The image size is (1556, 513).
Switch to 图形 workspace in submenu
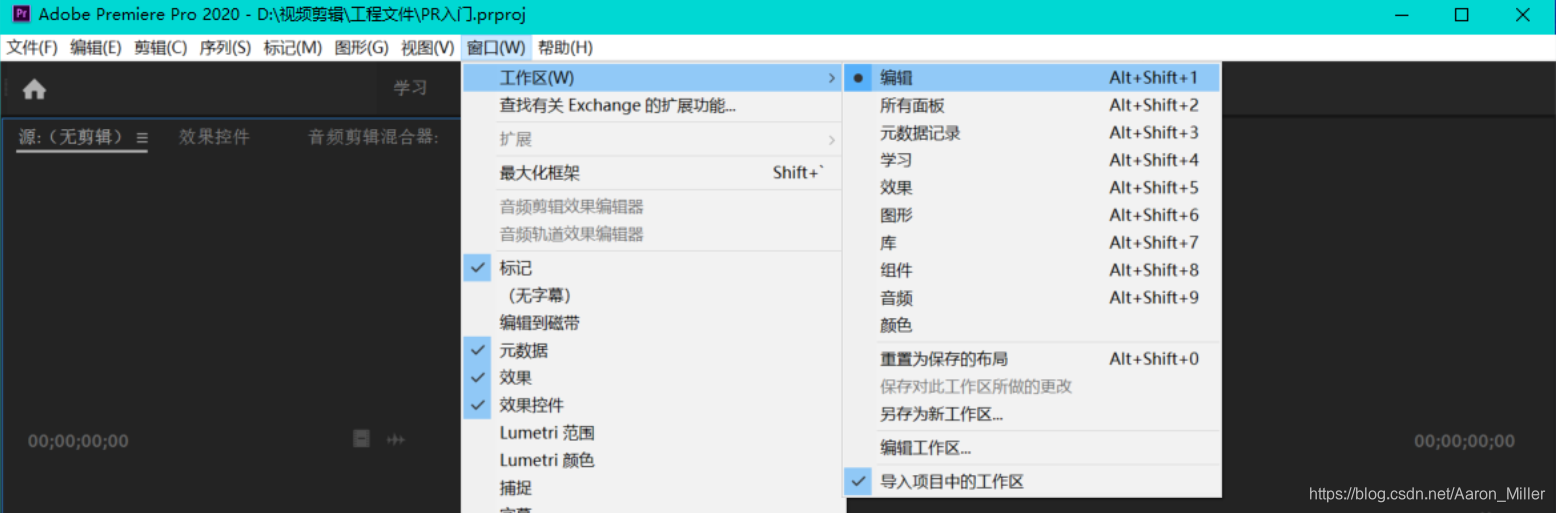click(x=1032, y=215)
